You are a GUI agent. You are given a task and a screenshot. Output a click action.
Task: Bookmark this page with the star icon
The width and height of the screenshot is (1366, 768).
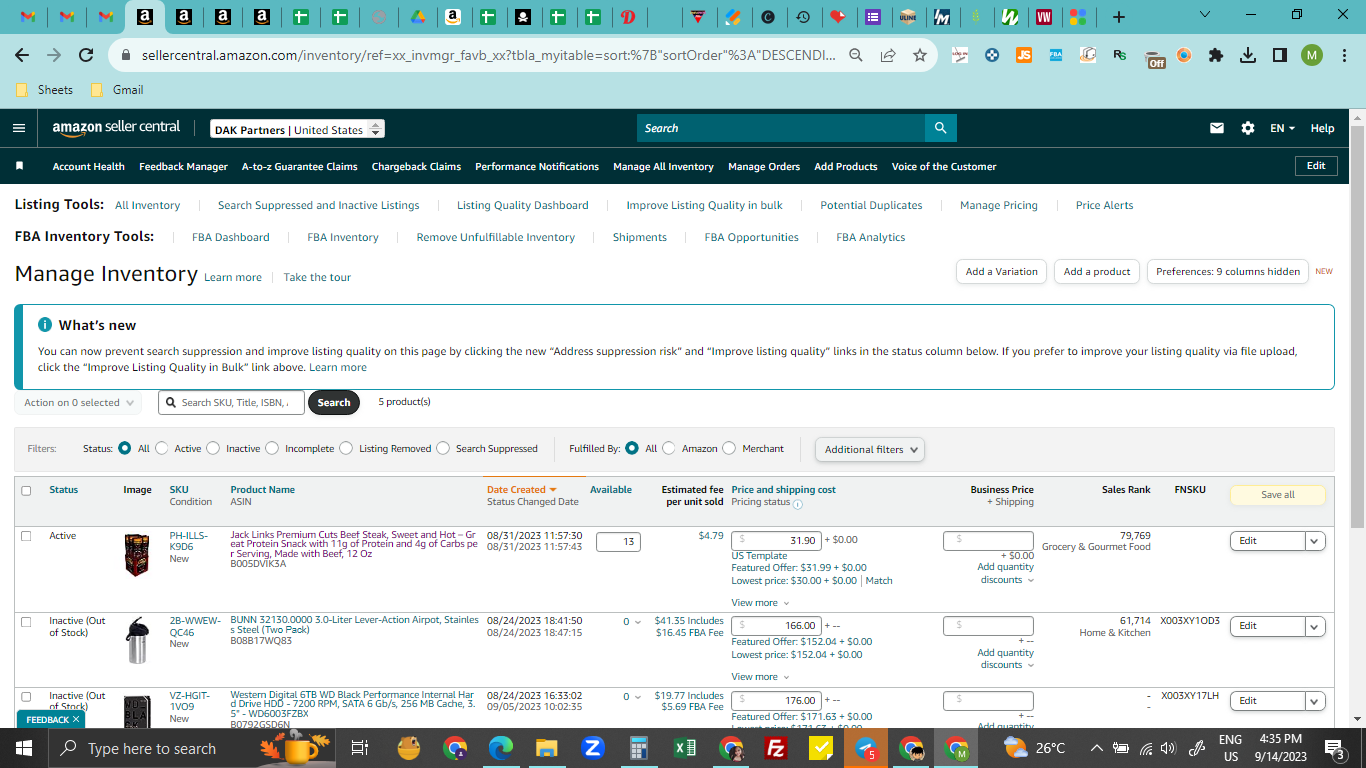click(919, 55)
